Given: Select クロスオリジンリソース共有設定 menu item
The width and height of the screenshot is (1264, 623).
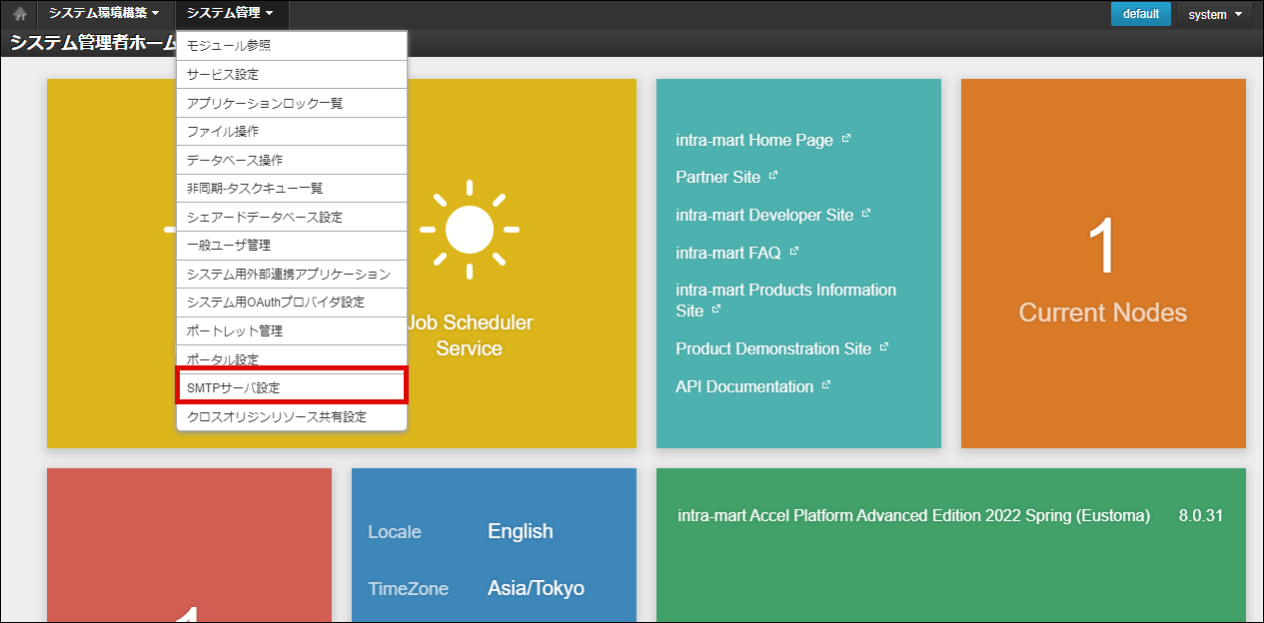Looking at the screenshot, I should click(x=292, y=416).
